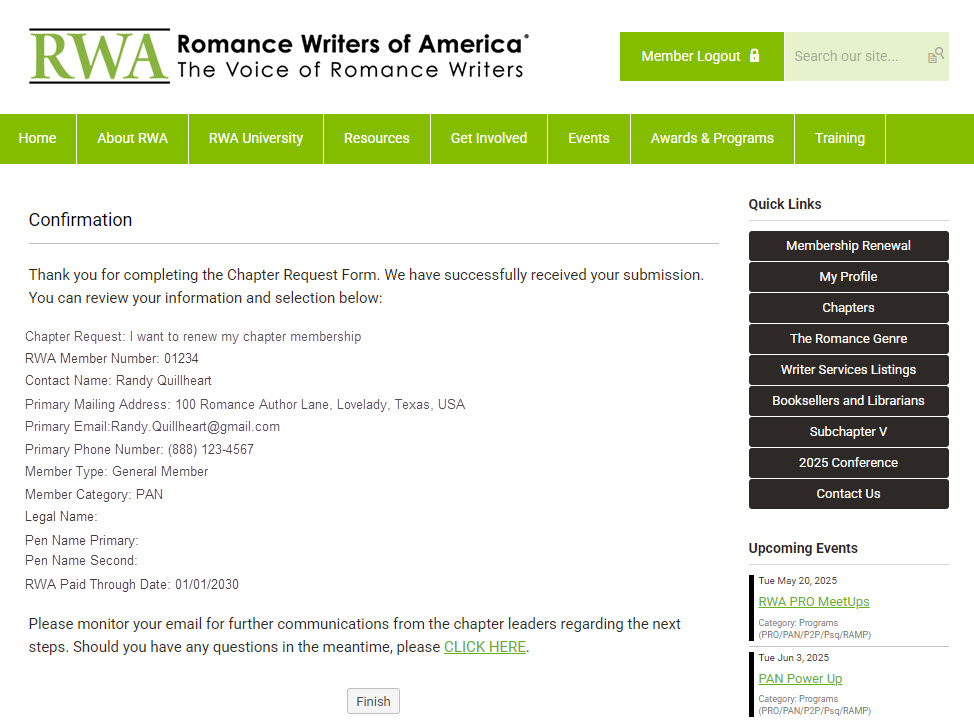Image resolution: width=974 pixels, height=722 pixels.
Task: Click the 'Pen Name Primary:' line
Action: pyautogui.click(x=81, y=541)
